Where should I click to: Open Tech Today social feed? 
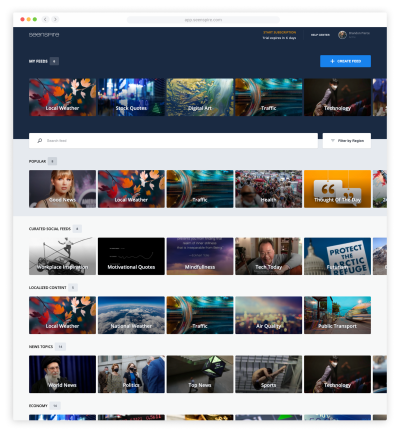pos(269,256)
